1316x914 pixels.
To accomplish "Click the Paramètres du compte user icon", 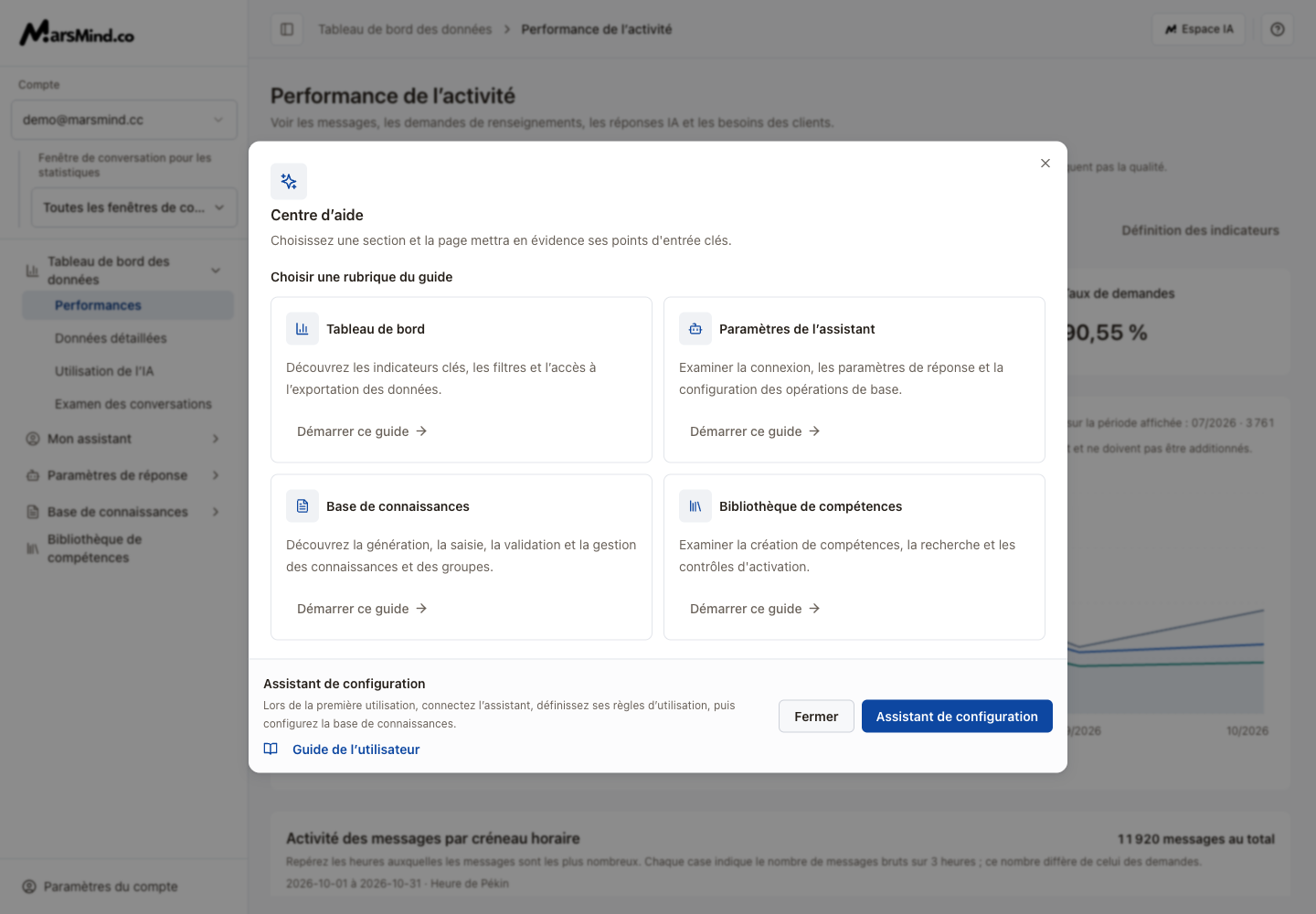I will coord(29,887).
